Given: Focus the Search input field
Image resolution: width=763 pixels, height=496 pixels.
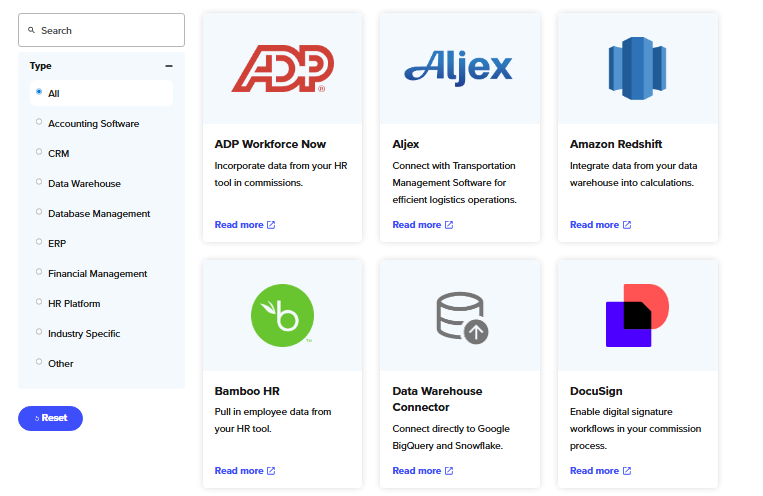Looking at the screenshot, I should [102, 30].
